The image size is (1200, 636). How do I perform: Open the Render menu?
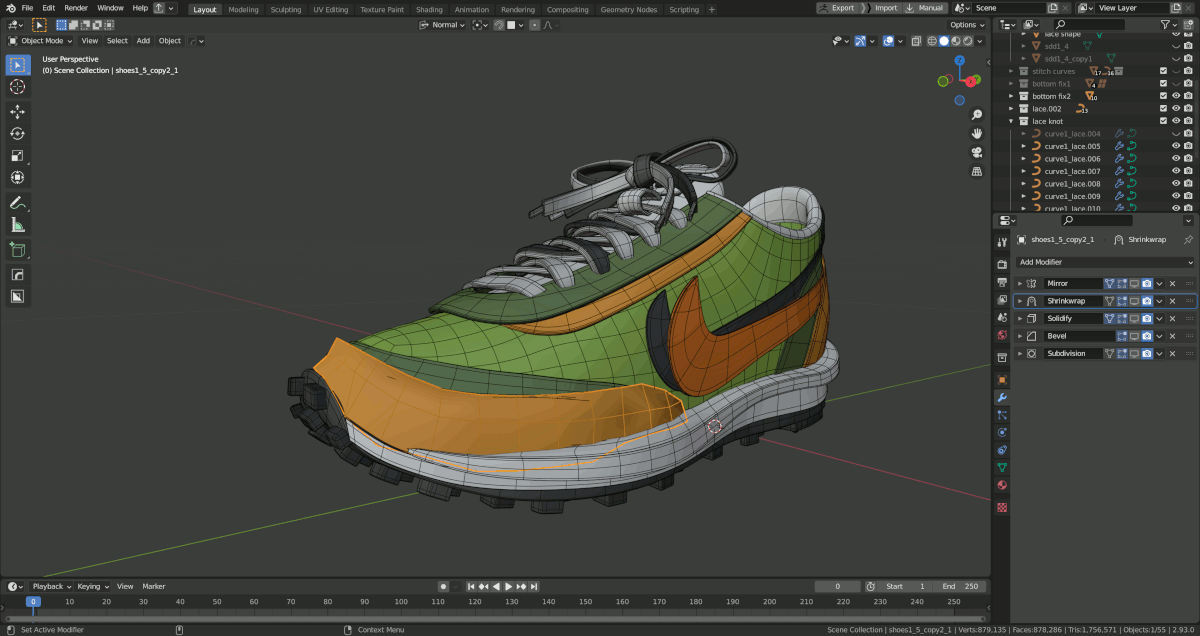click(x=76, y=8)
